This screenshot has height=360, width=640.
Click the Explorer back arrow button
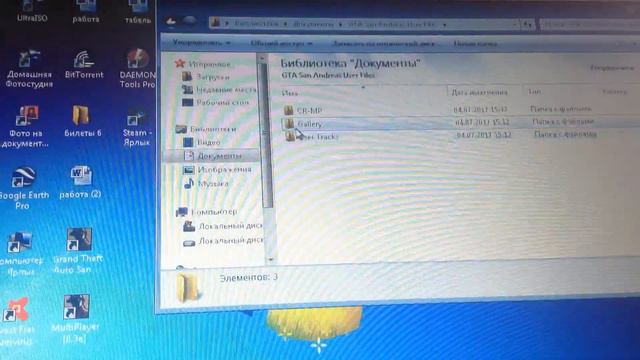(171, 22)
